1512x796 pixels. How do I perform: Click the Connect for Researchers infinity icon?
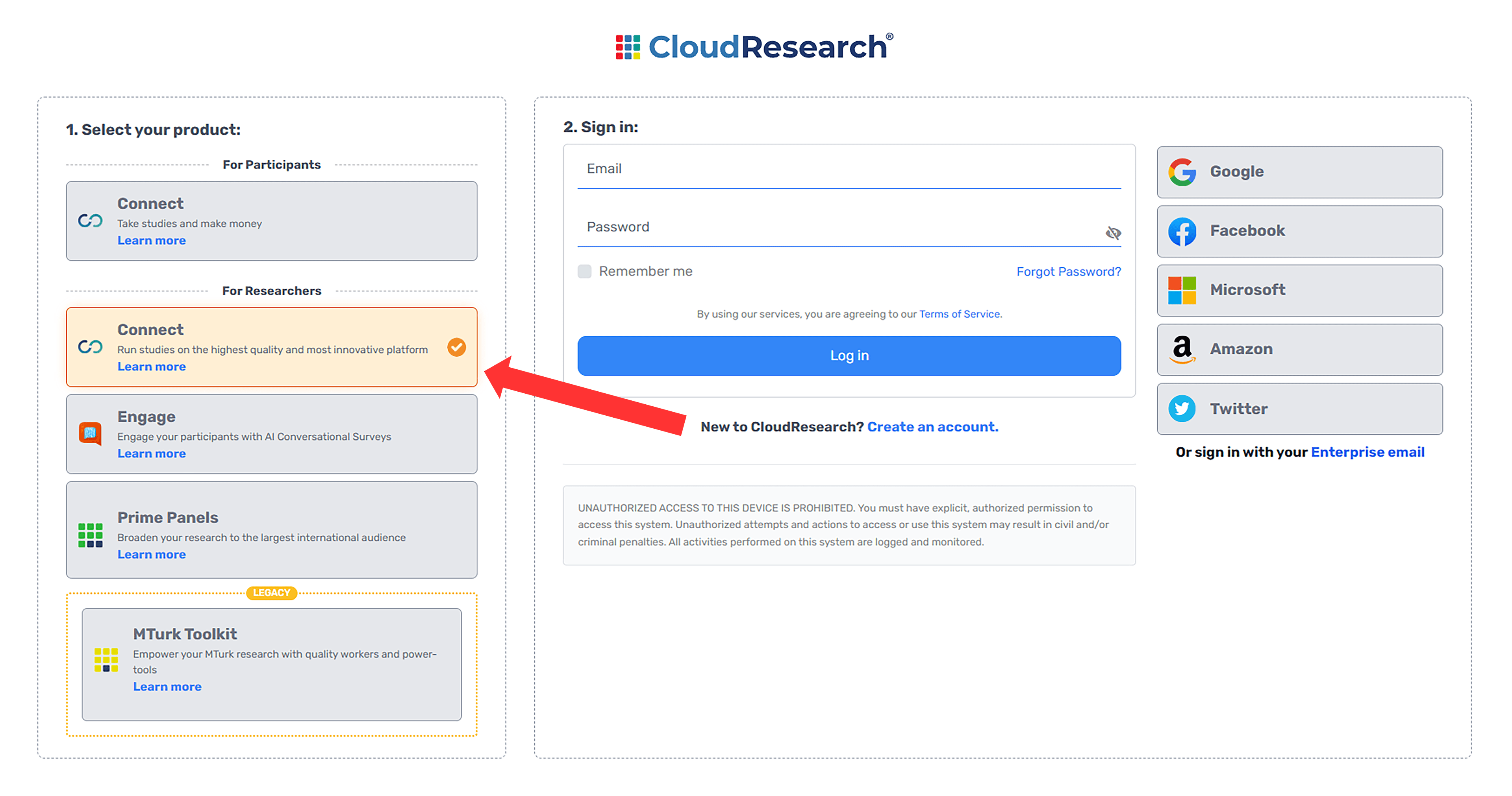[x=91, y=347]
